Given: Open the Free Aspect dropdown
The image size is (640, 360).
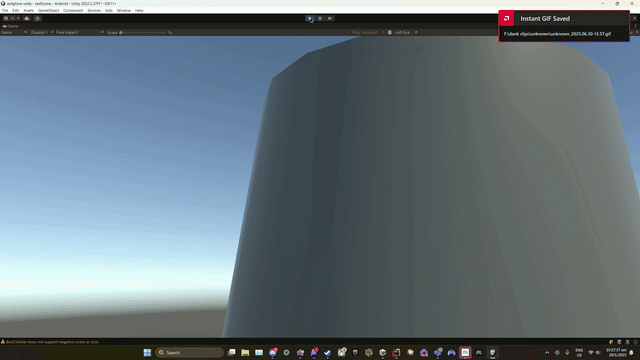Looking at the screenshot, I should [x=80, y=32].
